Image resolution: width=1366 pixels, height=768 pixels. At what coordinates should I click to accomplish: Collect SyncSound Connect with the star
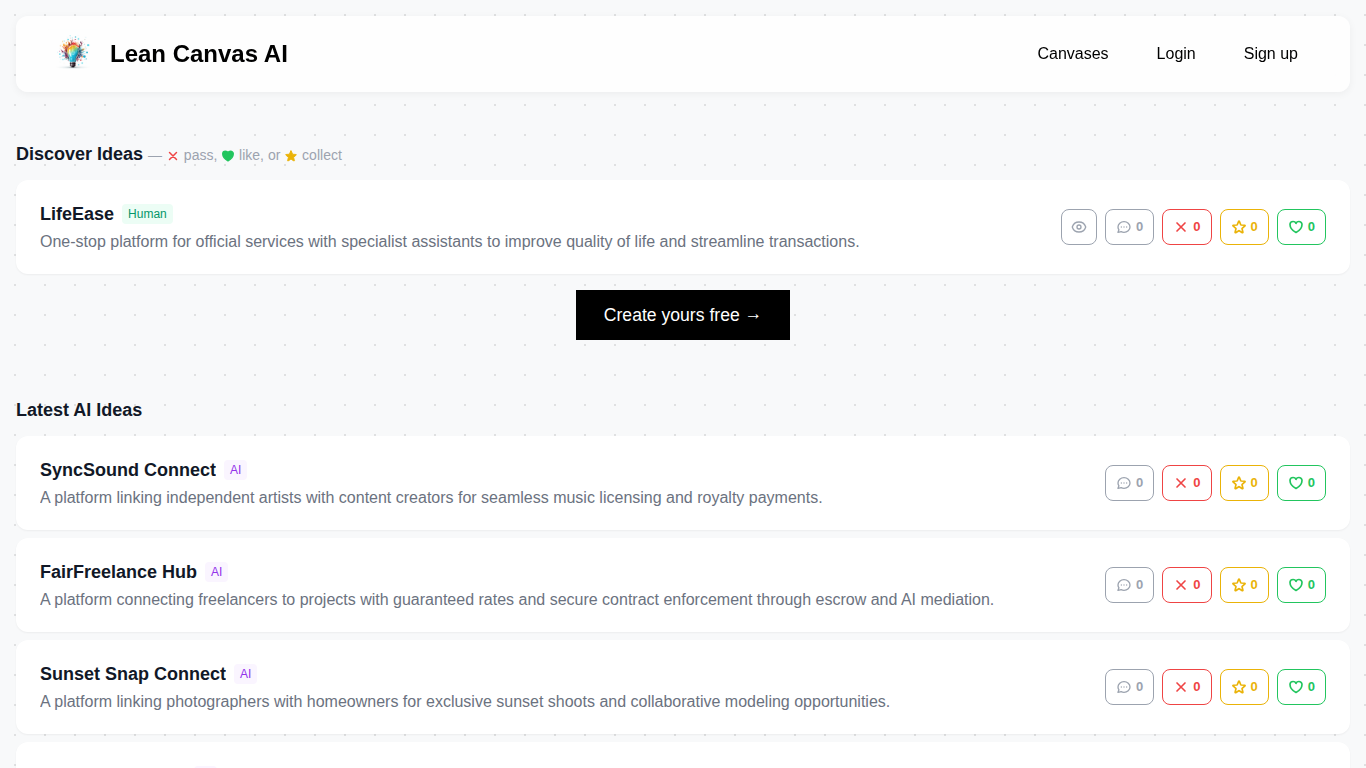[1244, 483]
